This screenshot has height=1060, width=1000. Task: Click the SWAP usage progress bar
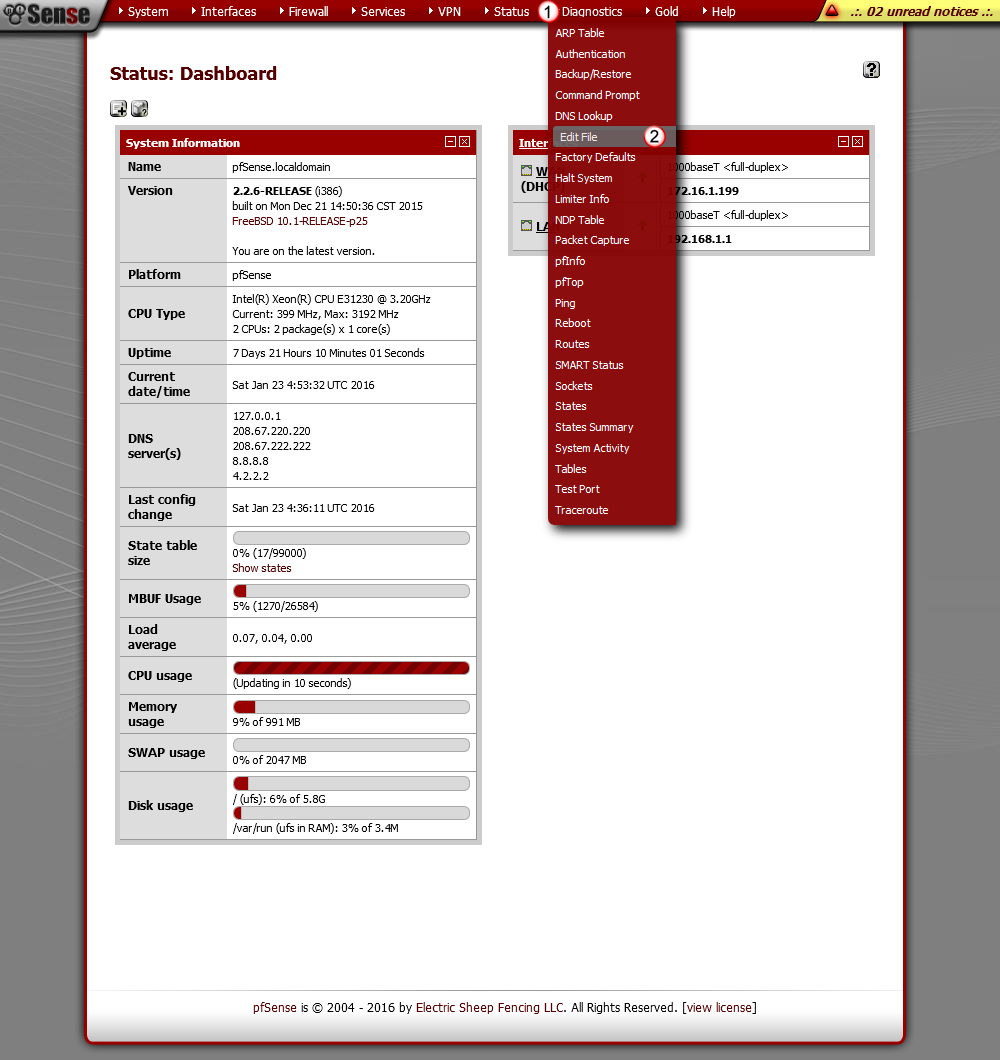pos(351,745)
